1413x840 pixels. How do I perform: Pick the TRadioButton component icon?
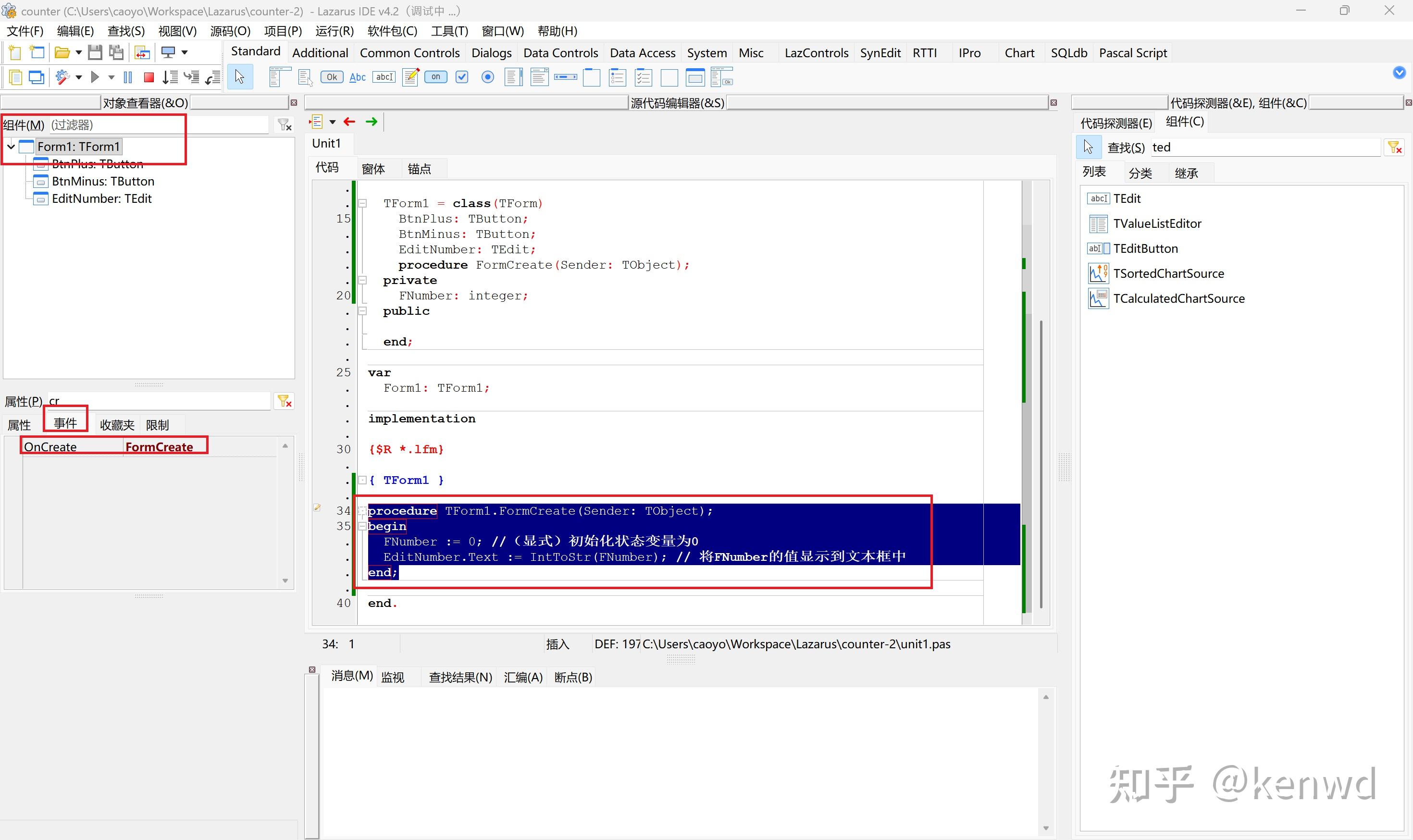click(487, 77)
